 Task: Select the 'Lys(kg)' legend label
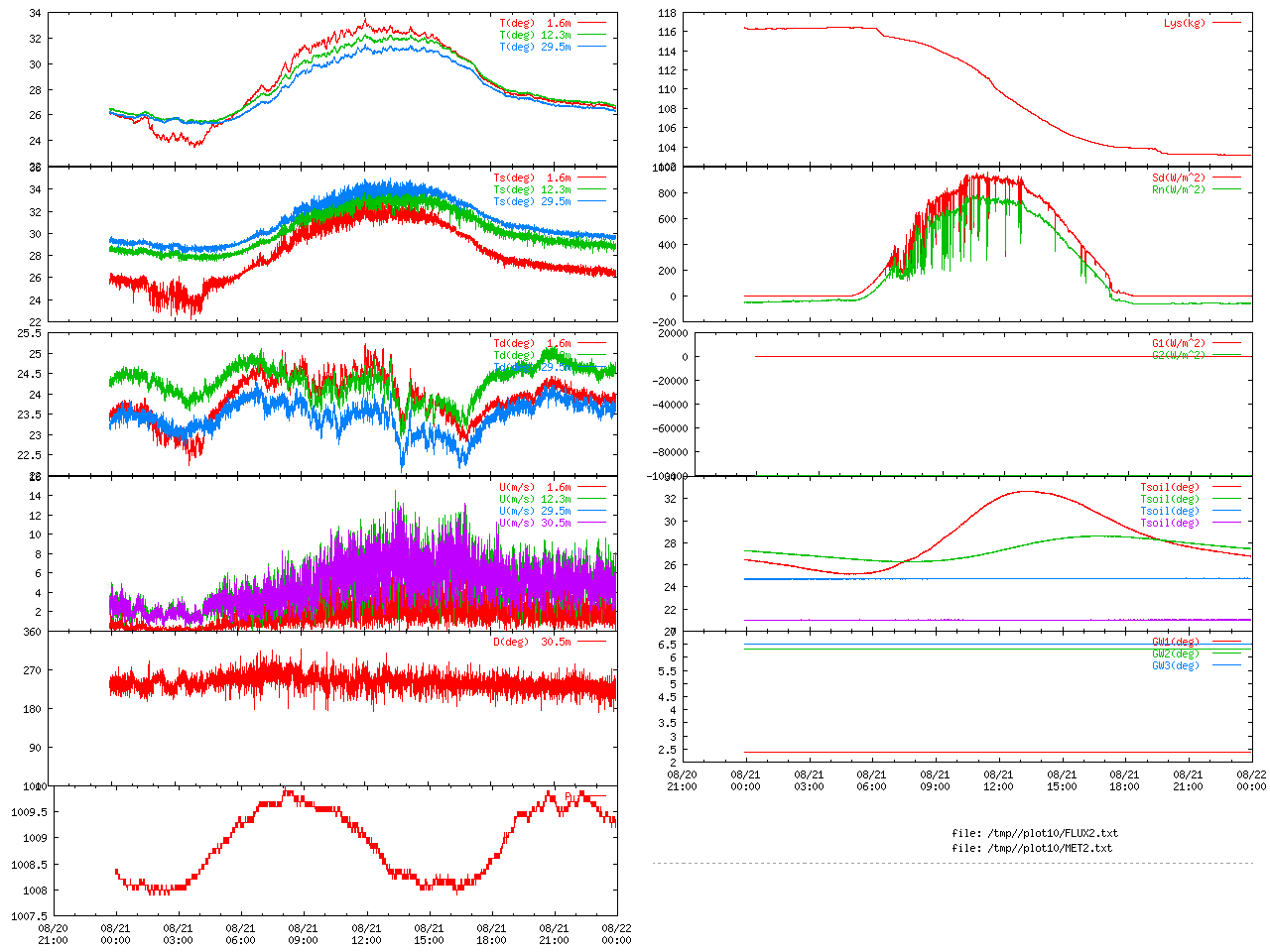click(1185, 23)
